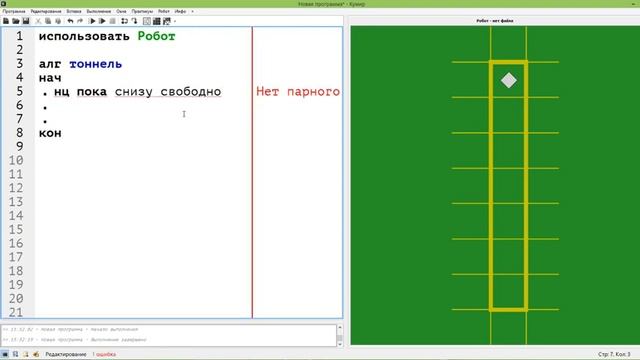
Task: Click third status bar icon
Action: point(25,354)
